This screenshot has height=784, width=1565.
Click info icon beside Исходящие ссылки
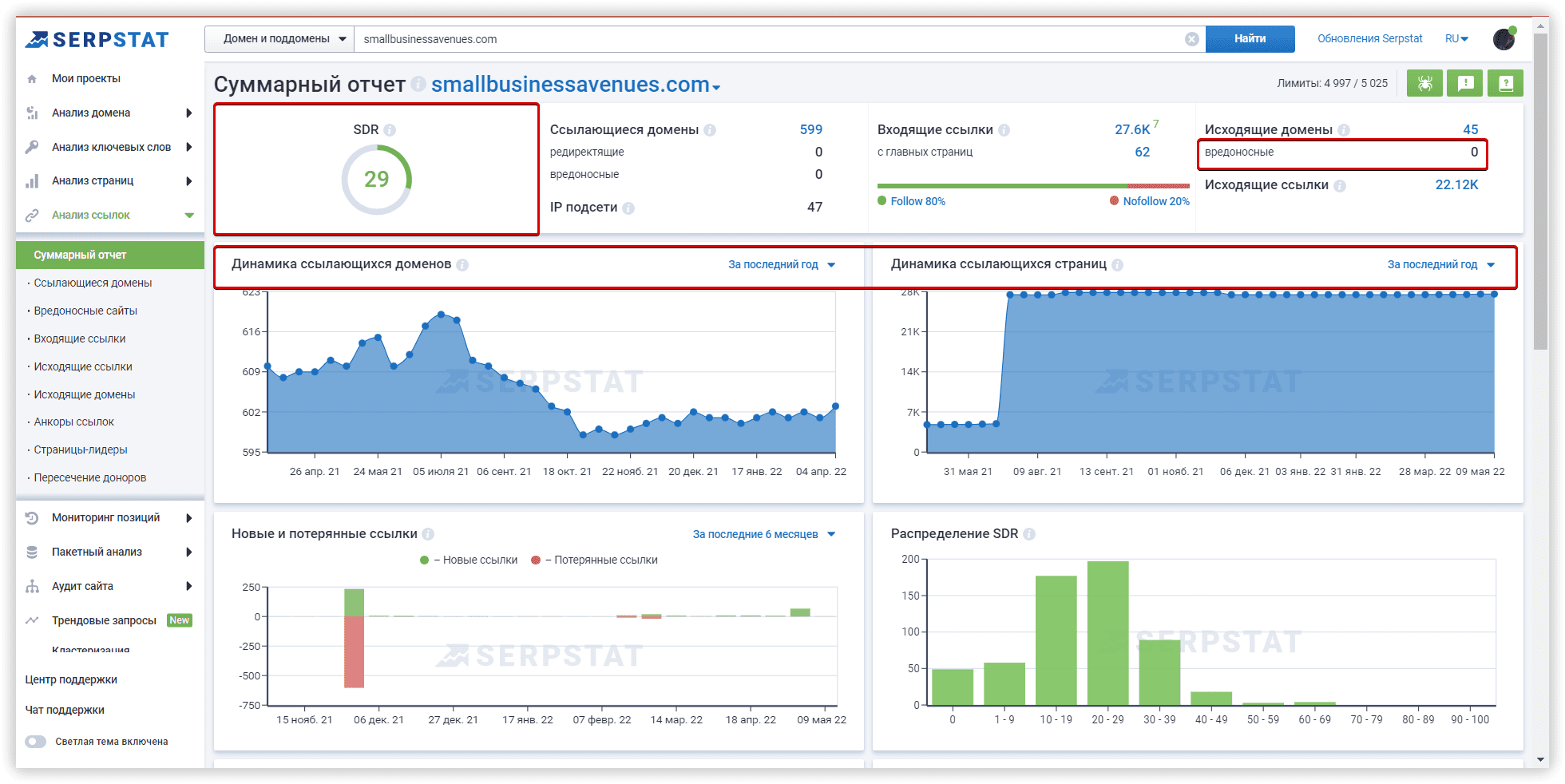(x=1340, y=185)
